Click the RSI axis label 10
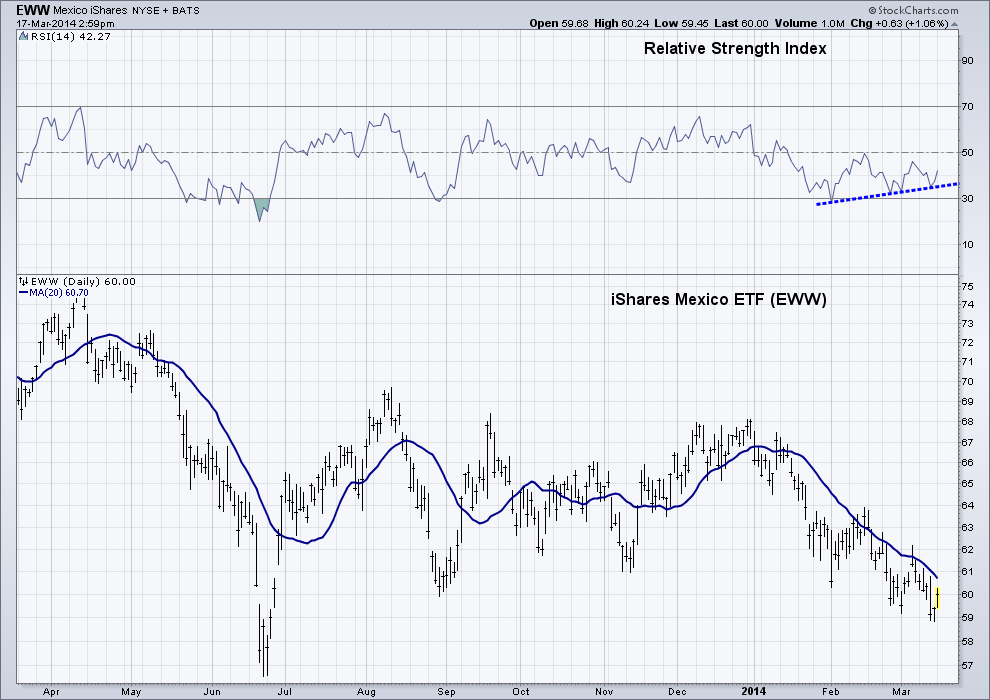This screenshot has width=990, height=700. 967,245
